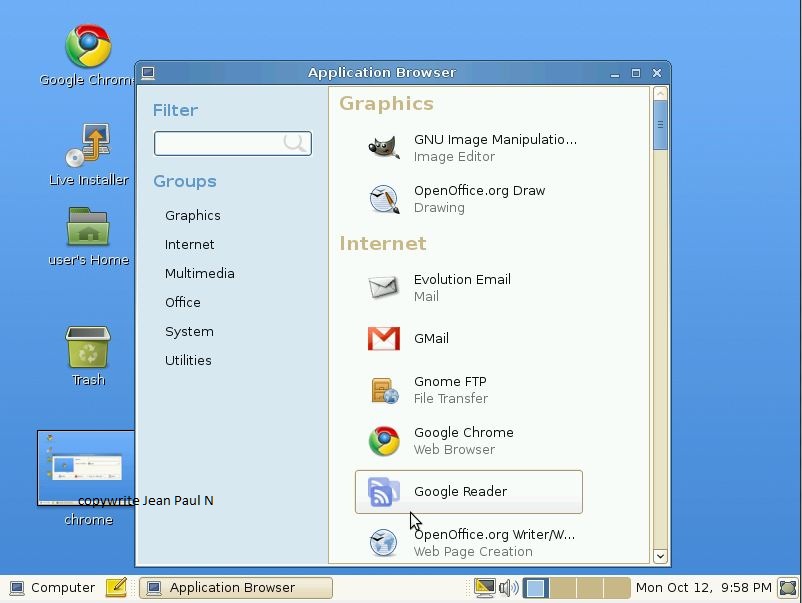
Task: Show the Office group applications
Action: pyautogui.click(x=183, y=303)
